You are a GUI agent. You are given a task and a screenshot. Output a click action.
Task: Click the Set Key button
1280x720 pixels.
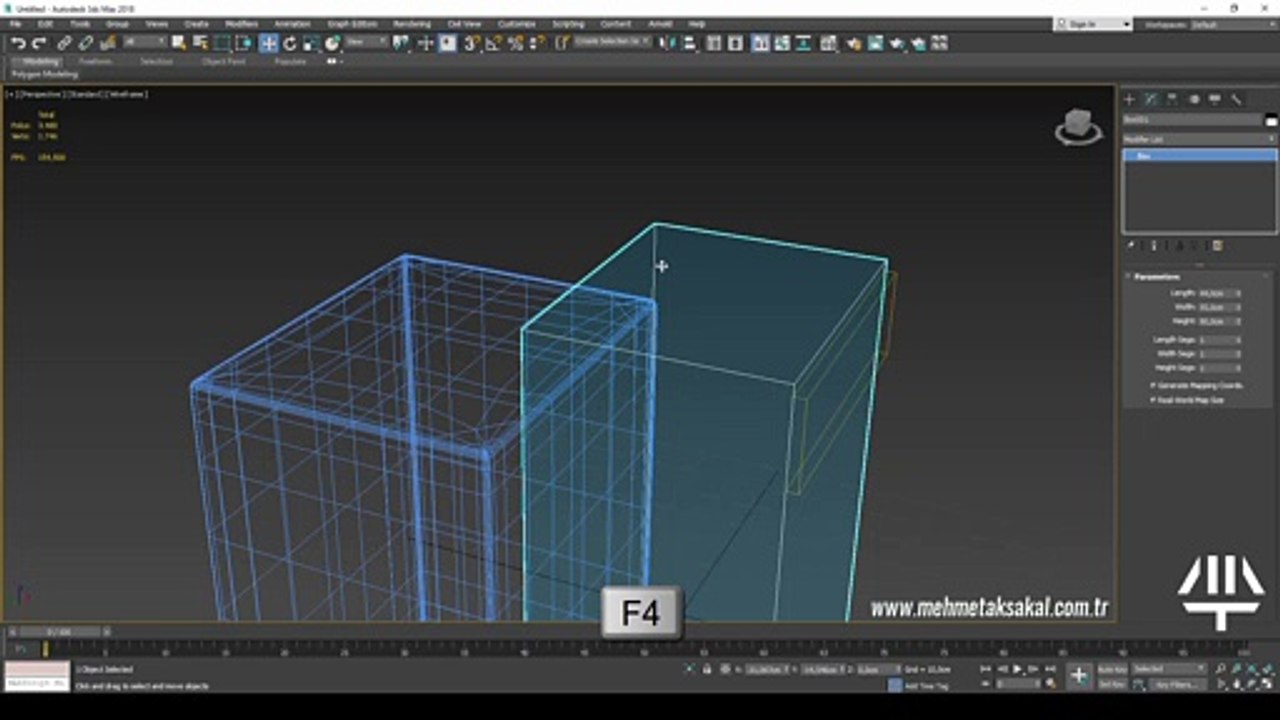coord(1112,684)
